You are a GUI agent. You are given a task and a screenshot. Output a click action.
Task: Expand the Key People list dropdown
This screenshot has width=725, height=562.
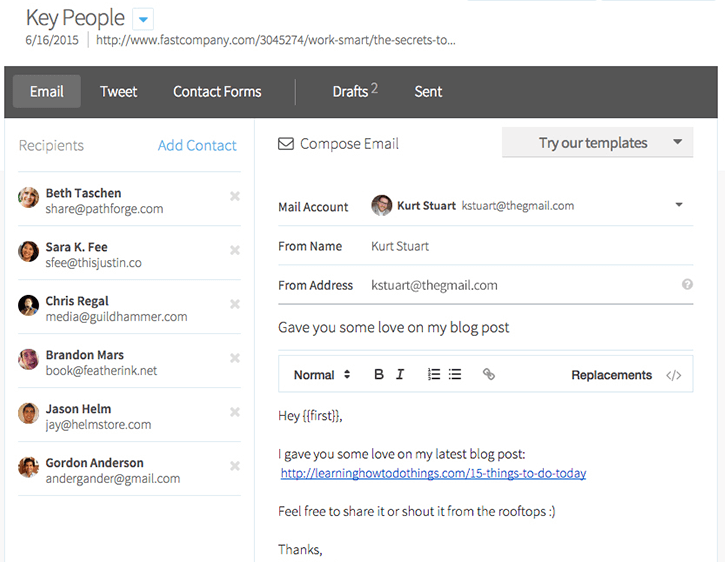pos(144,19)
